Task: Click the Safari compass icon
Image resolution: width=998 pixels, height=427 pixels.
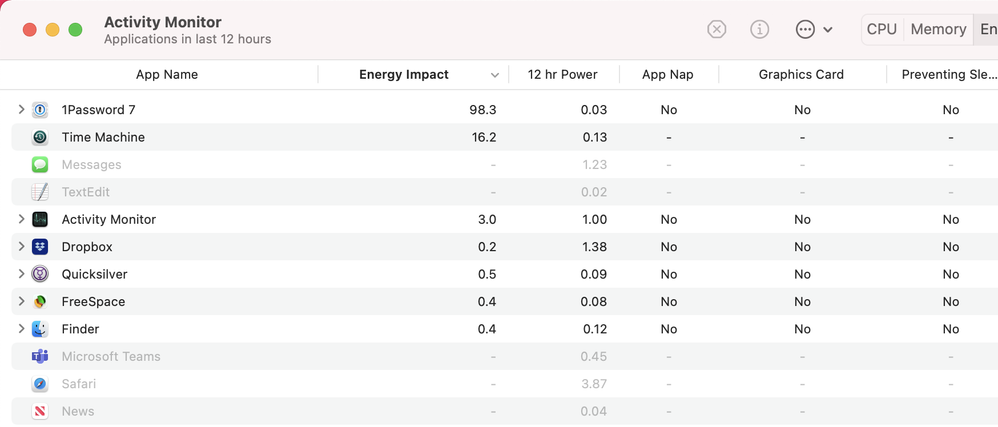Action: pos(40,384)
